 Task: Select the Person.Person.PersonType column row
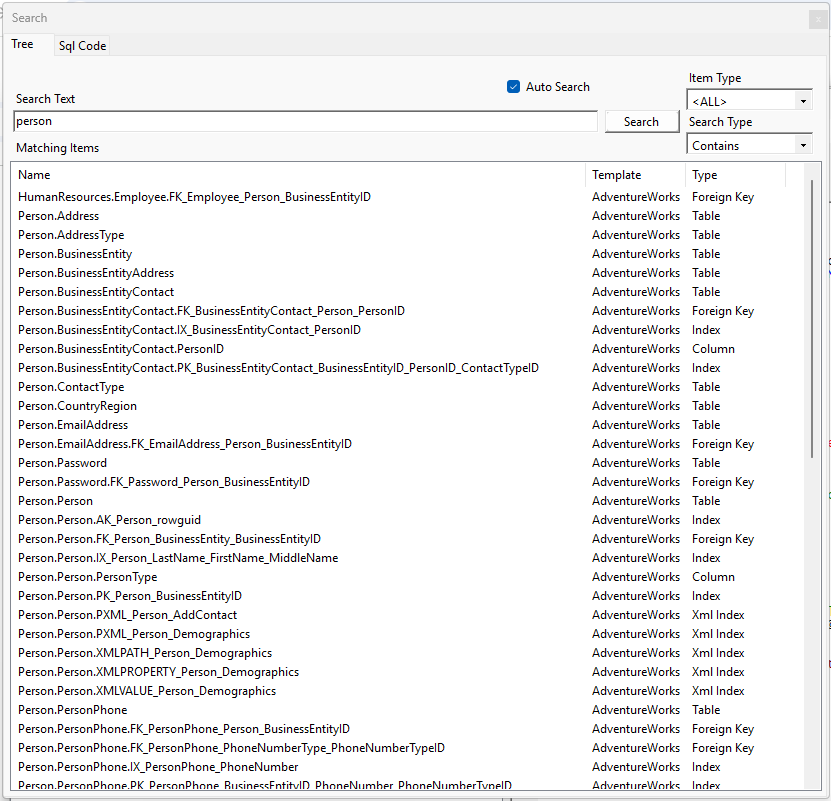88,577
